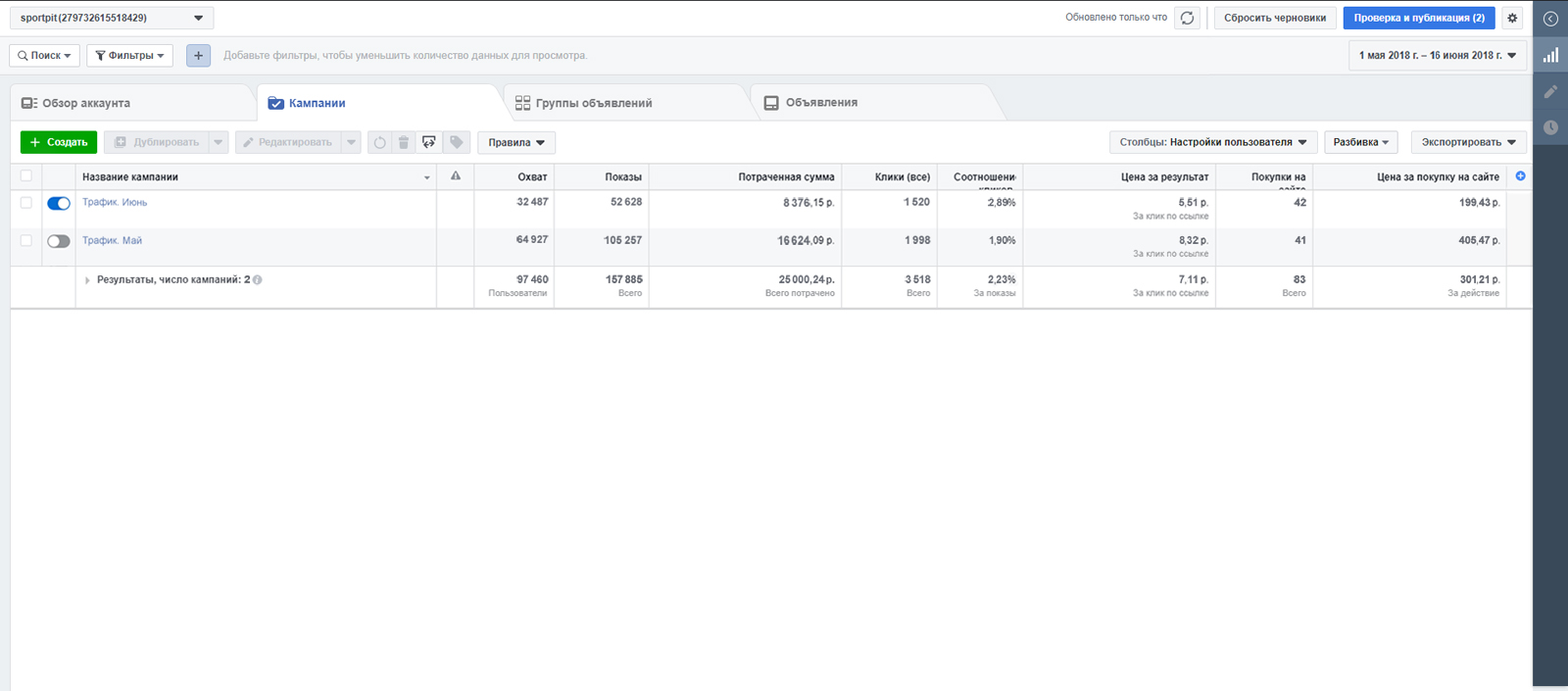
Task: Check the select-all campaigns checkbox
Action: 26,176
